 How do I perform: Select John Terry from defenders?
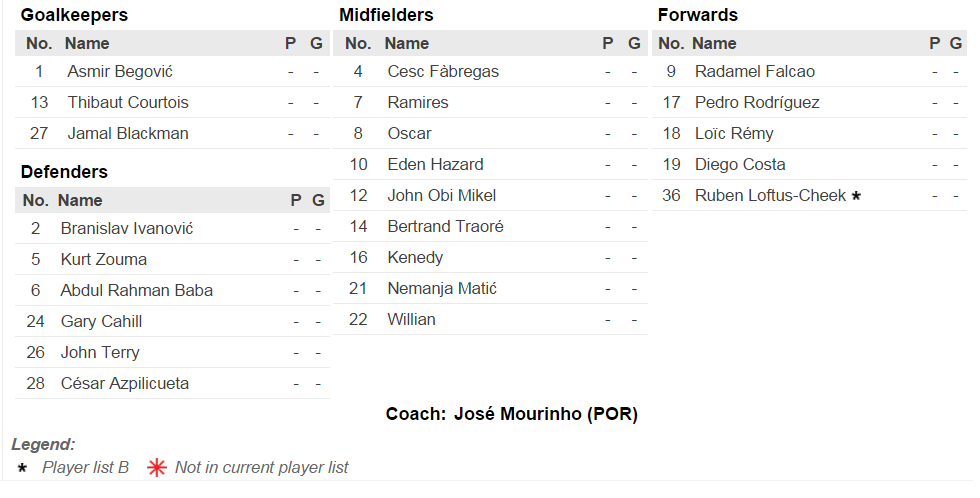pos(100,353)
